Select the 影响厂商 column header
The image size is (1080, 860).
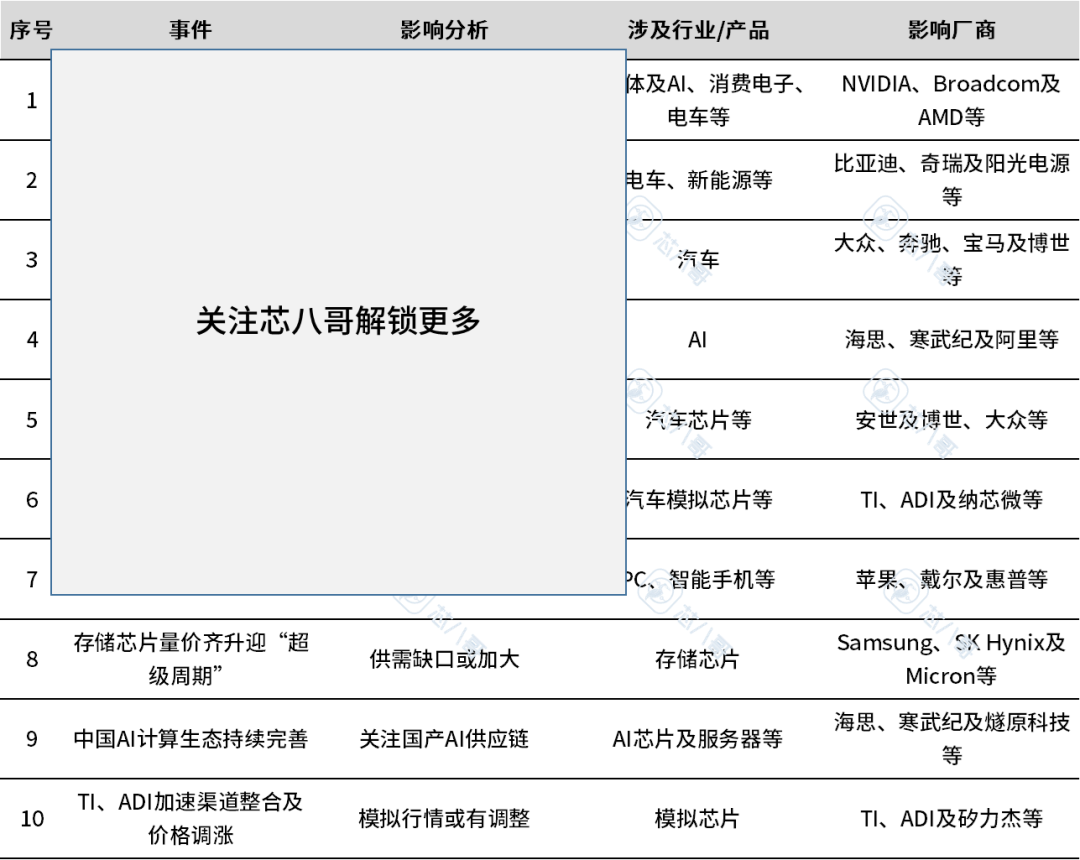point(951,30)
